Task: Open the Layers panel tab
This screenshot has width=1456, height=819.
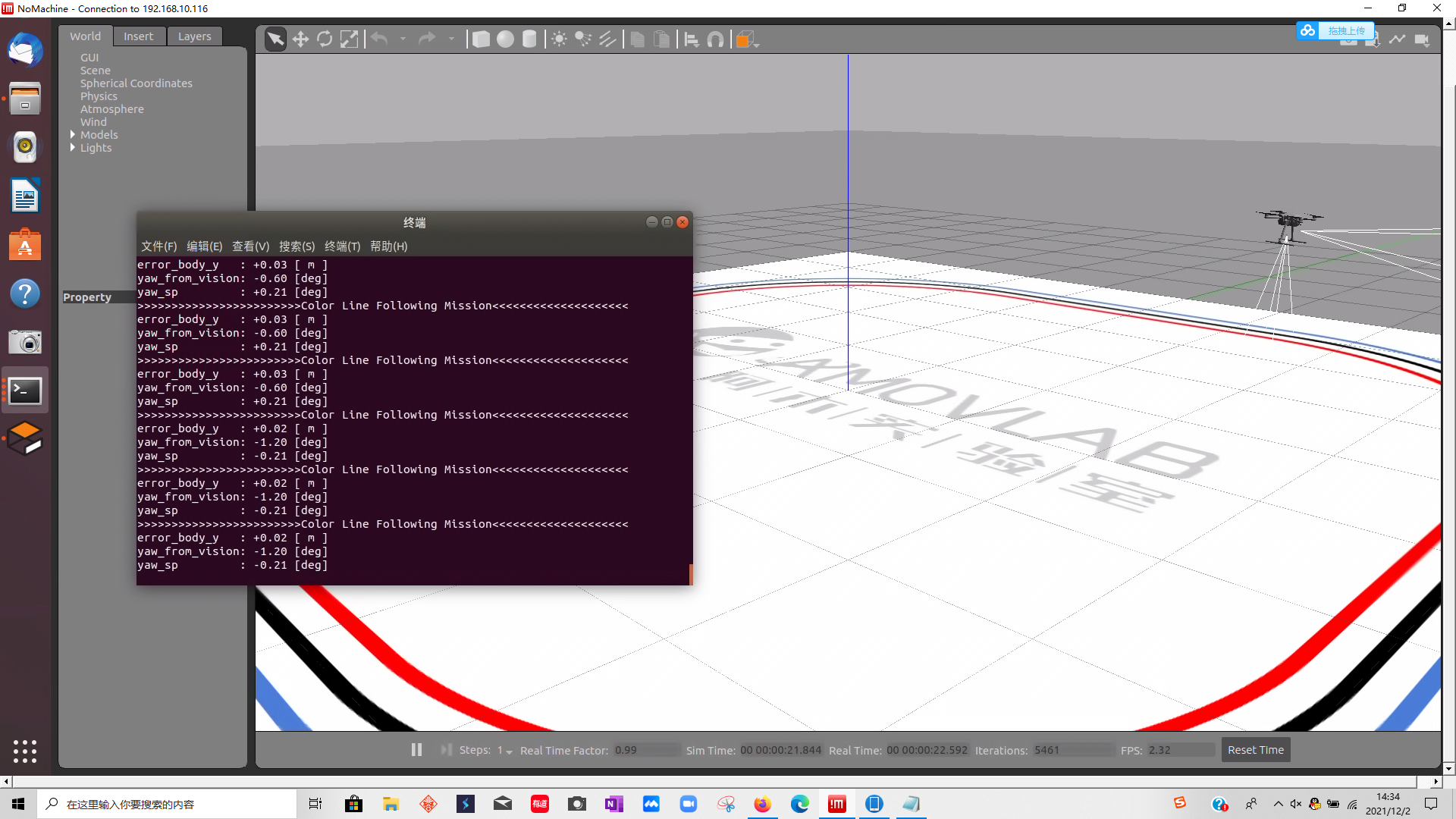Action: tap(195, 36)
